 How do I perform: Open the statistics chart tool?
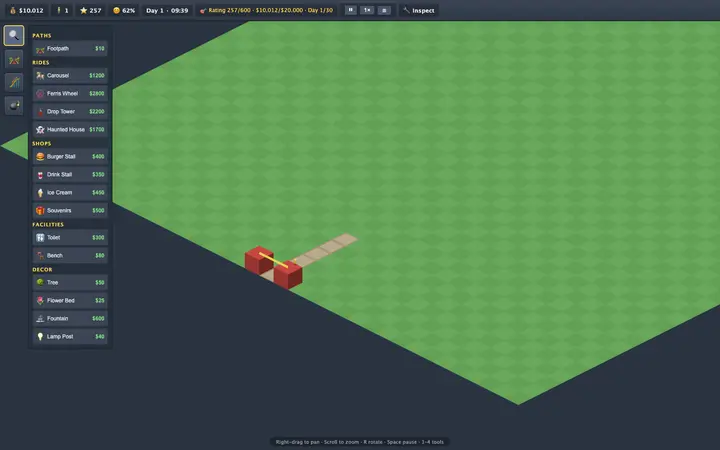tap(14, 83)
